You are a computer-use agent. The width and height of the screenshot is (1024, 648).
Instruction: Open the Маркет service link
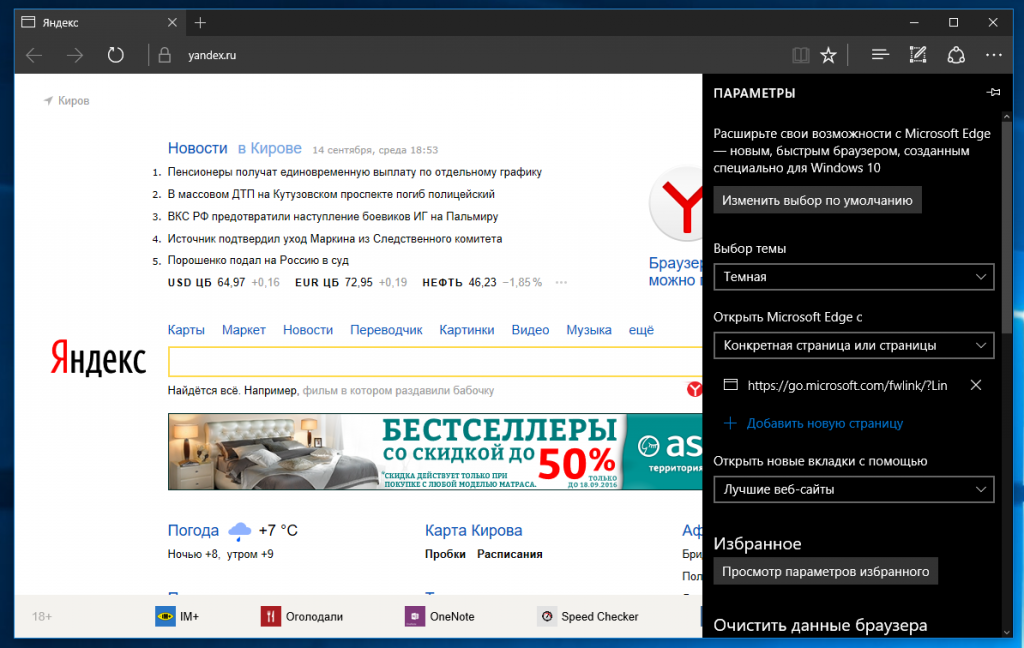pos(244,330)
